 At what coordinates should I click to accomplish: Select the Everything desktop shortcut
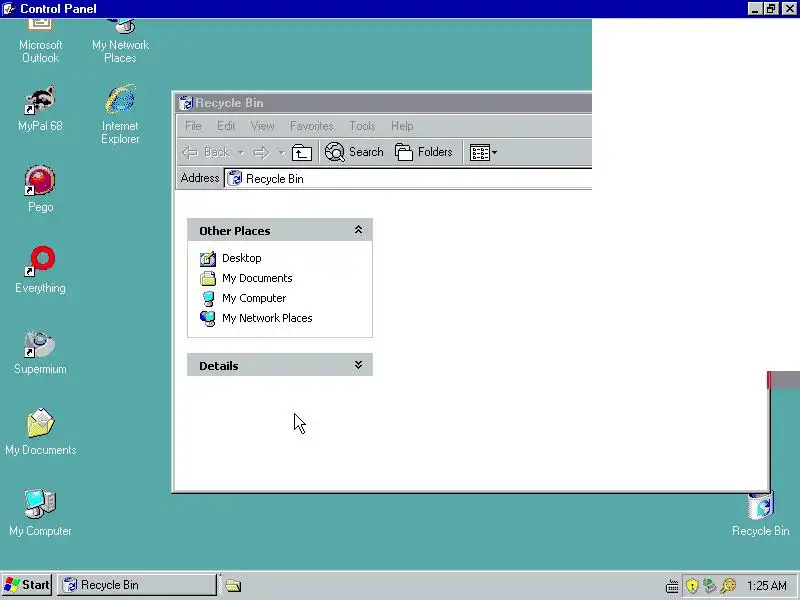tap(40, 270)
